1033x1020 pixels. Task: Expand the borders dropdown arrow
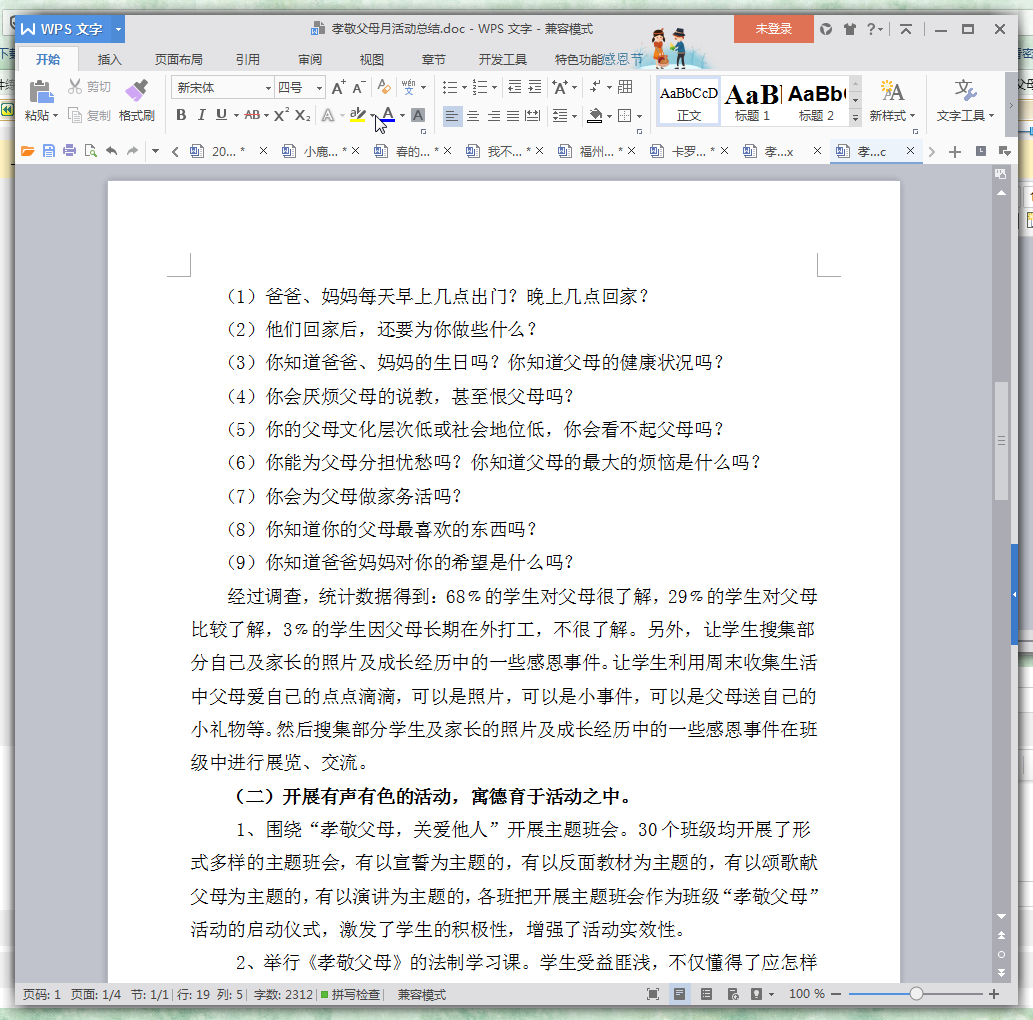[x=640, y=116]
